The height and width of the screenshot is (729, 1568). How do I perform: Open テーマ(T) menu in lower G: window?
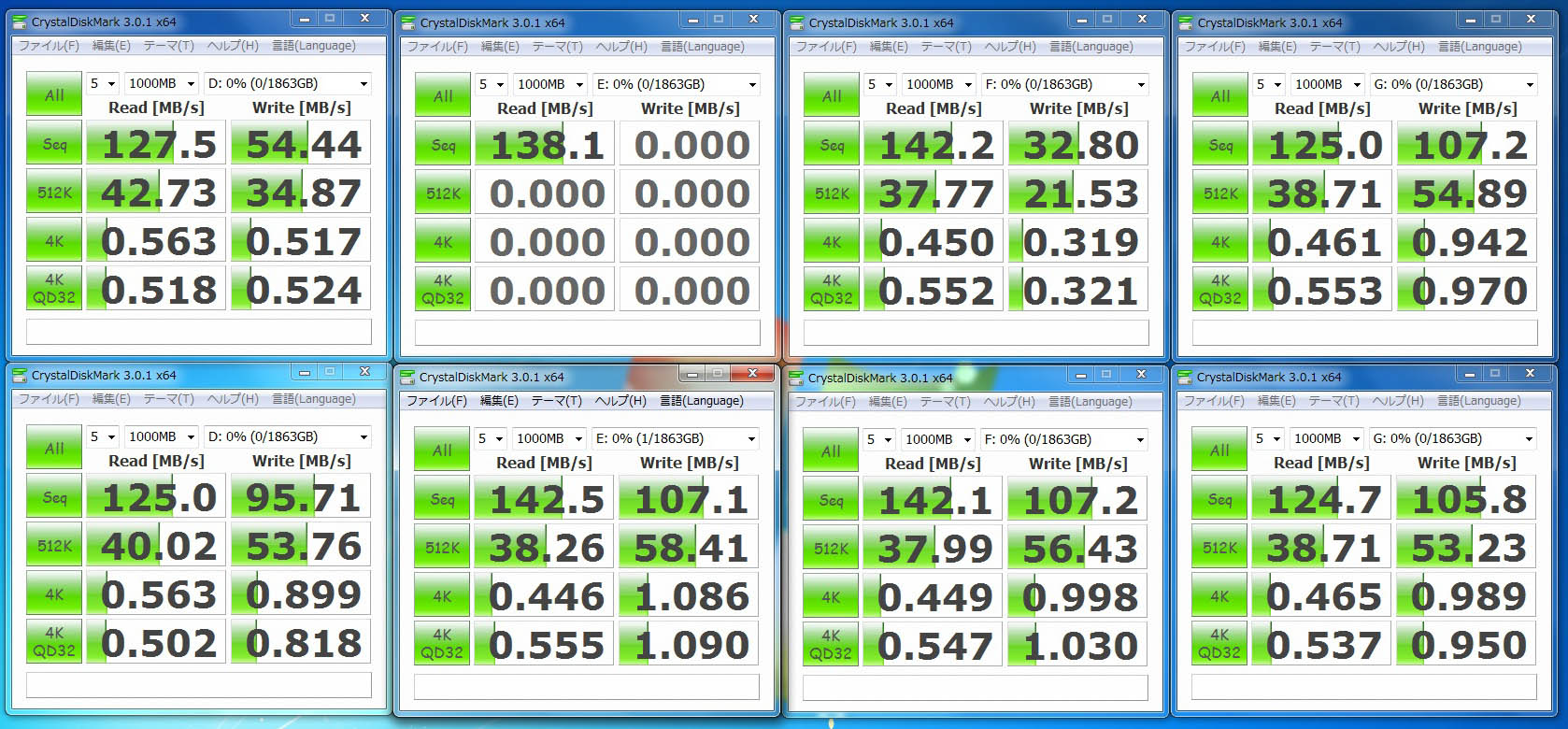(x=1333, y=401)
